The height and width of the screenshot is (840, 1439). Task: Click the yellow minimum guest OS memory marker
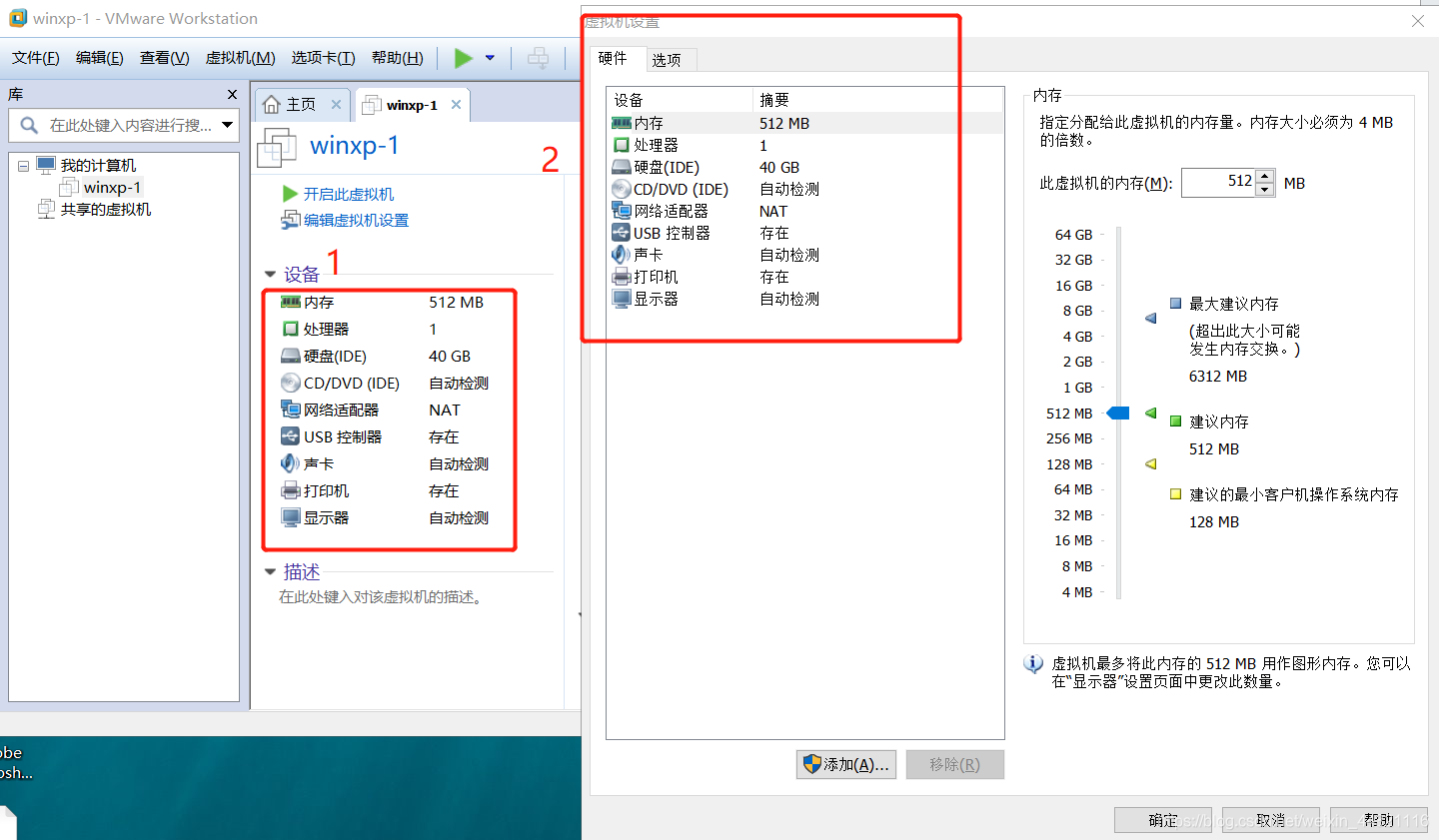(1151, 463)
